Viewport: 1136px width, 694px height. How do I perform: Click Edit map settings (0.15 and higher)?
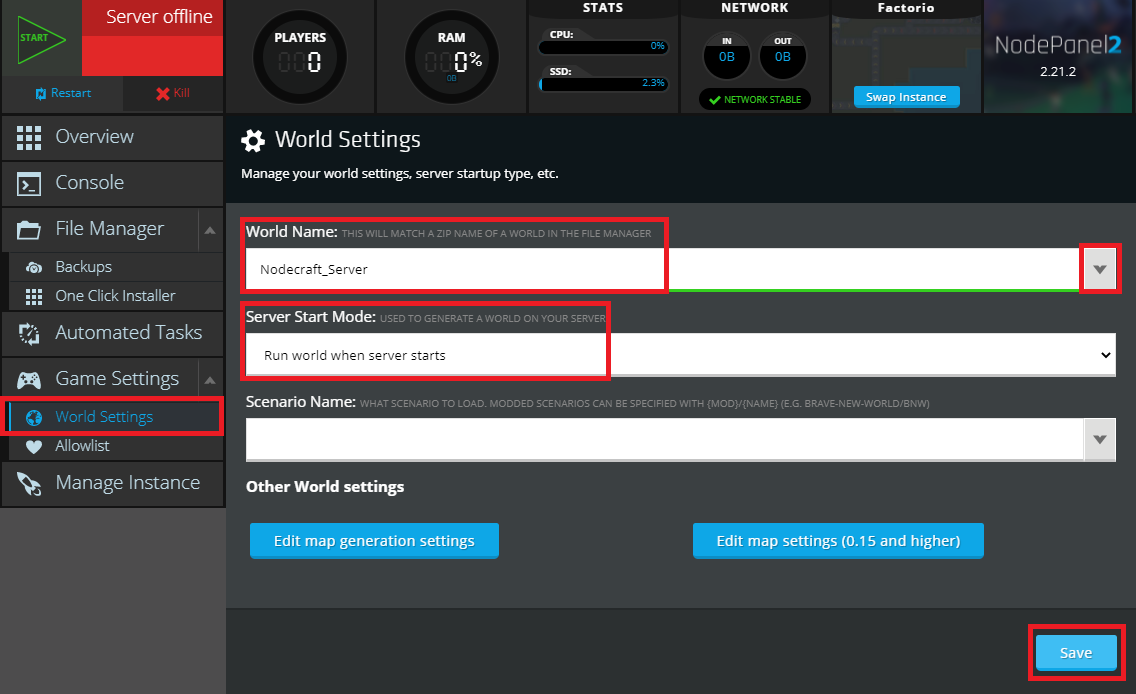click(838, 541)
